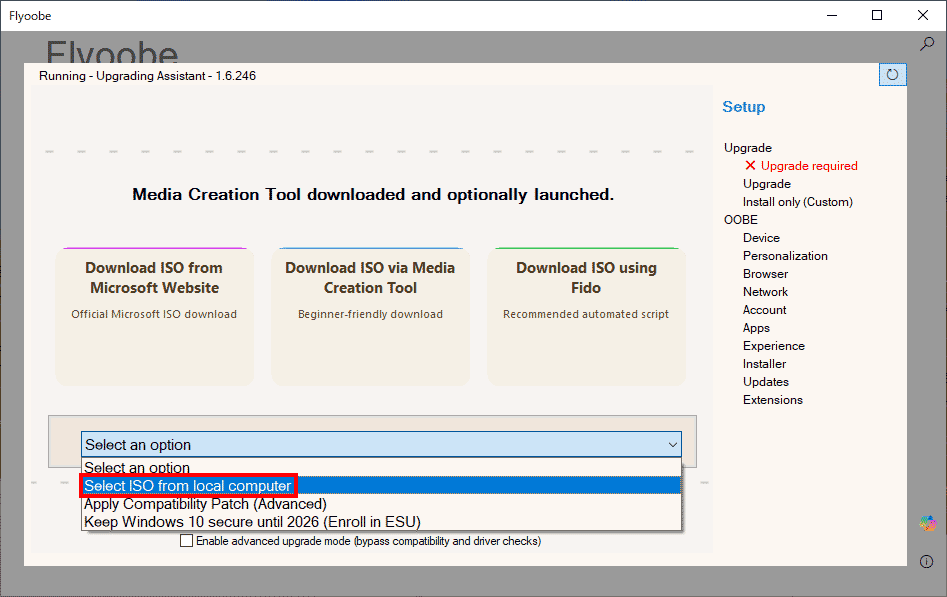
Task: Open the Experience section
Action: pos(774,346)
